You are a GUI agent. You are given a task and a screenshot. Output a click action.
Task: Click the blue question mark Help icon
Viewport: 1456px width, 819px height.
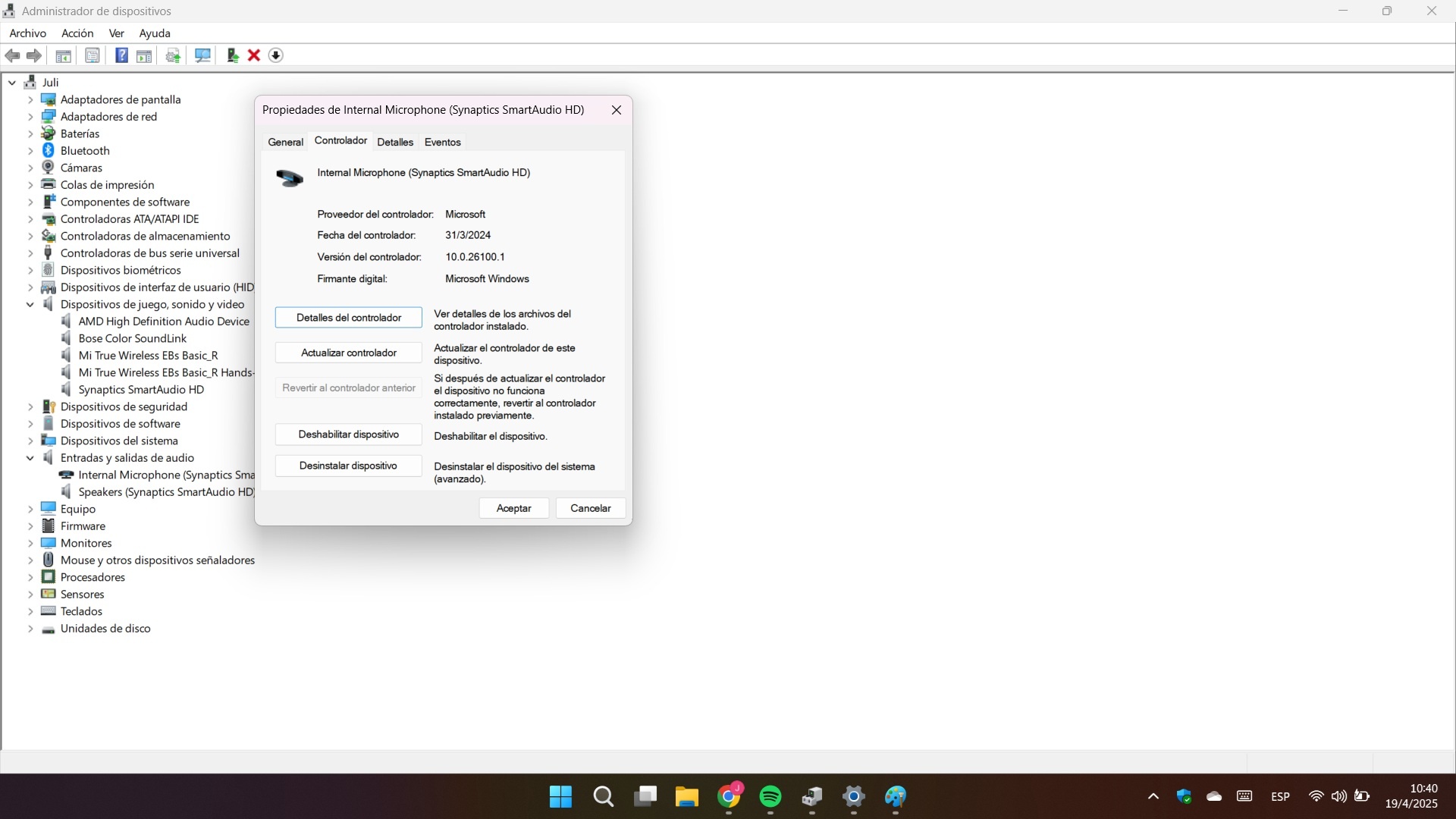[x=121, y=55]
